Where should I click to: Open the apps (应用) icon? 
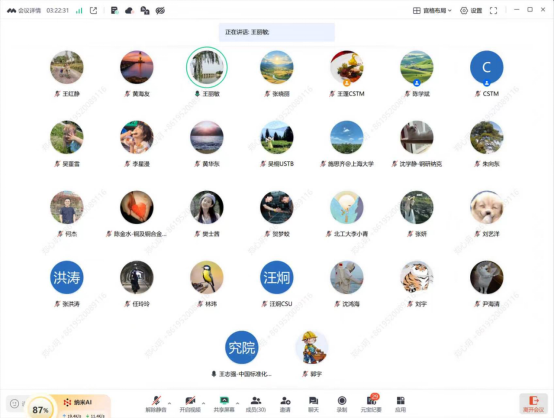click(x=400, y=404)
